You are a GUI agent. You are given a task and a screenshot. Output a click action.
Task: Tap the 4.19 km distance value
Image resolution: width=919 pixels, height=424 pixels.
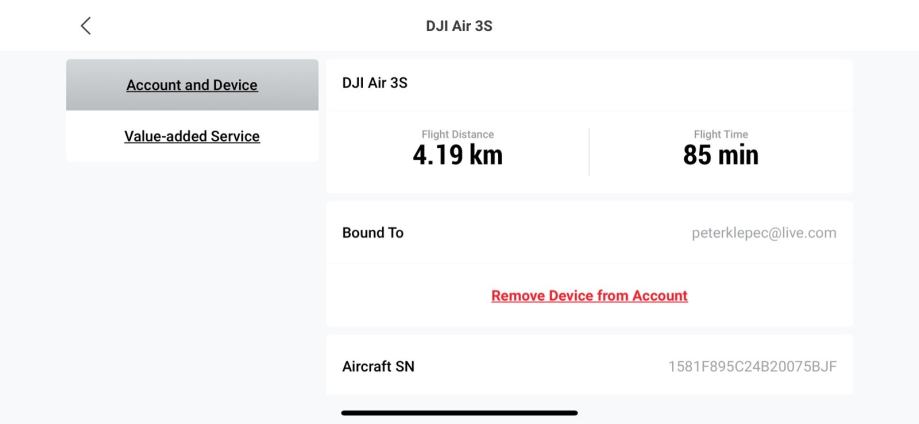tap(457, 155)
